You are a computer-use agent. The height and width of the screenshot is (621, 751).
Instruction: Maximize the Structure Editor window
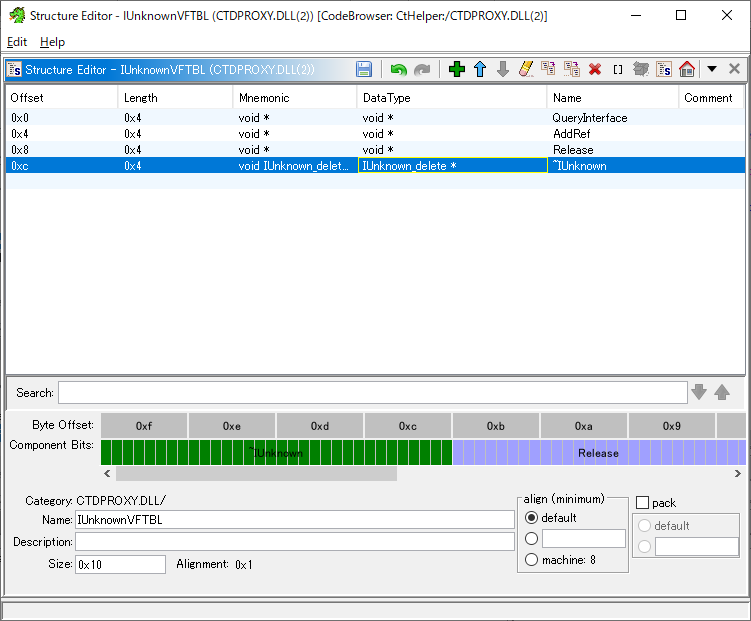pos(681,15)
